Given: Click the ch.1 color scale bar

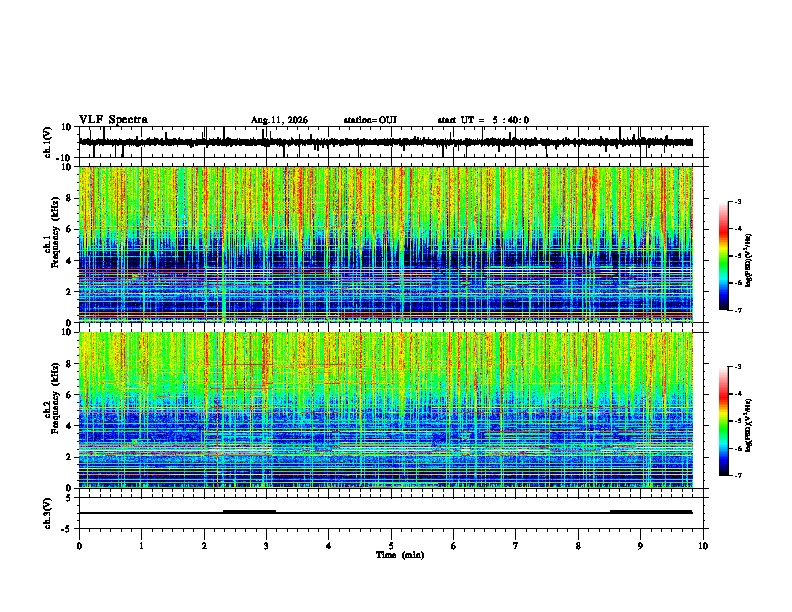Looking at the screenshot, I should coord(724,256).
